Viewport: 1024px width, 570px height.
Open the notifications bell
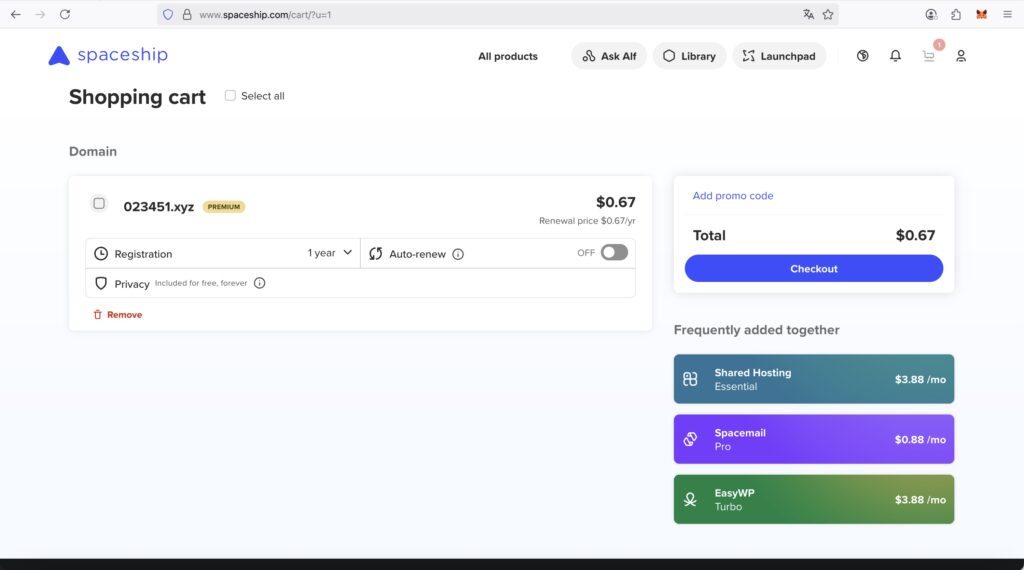895,56
